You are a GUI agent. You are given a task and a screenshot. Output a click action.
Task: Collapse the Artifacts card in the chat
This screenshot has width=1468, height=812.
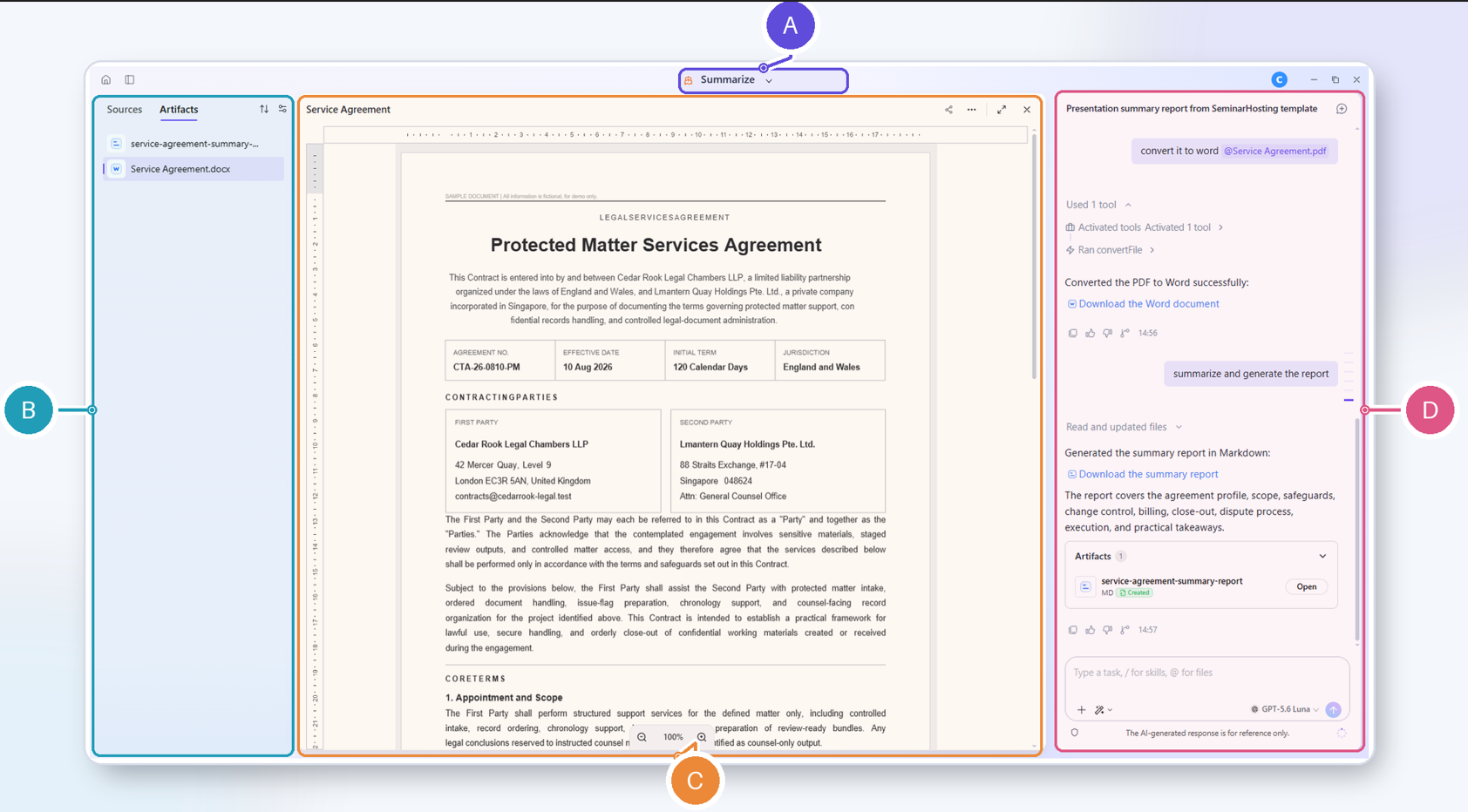coord(1322,556)
